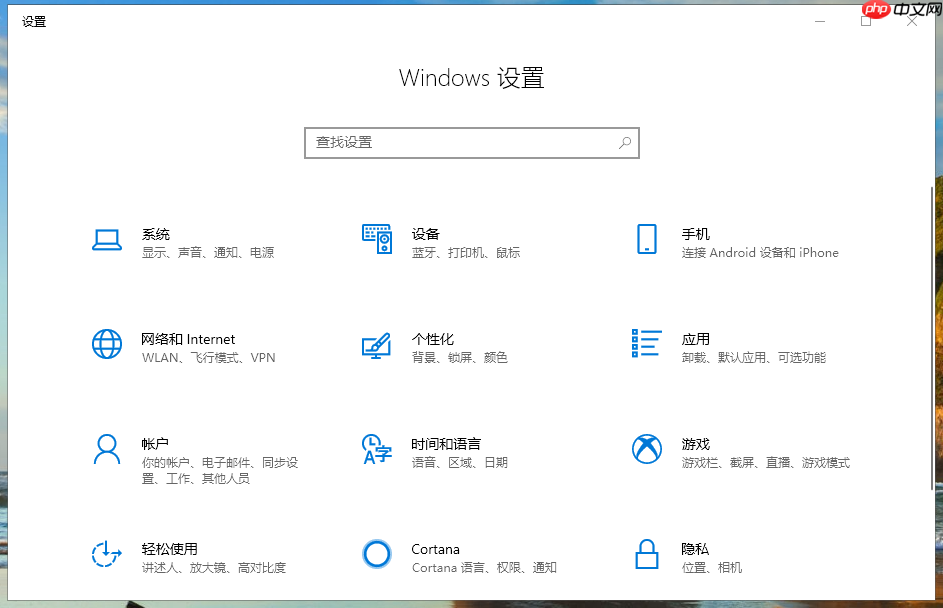The height and width of the screenshot is (608, 943).
Task: Select the 个性化 personalization icon
Action: pos(377,344)
